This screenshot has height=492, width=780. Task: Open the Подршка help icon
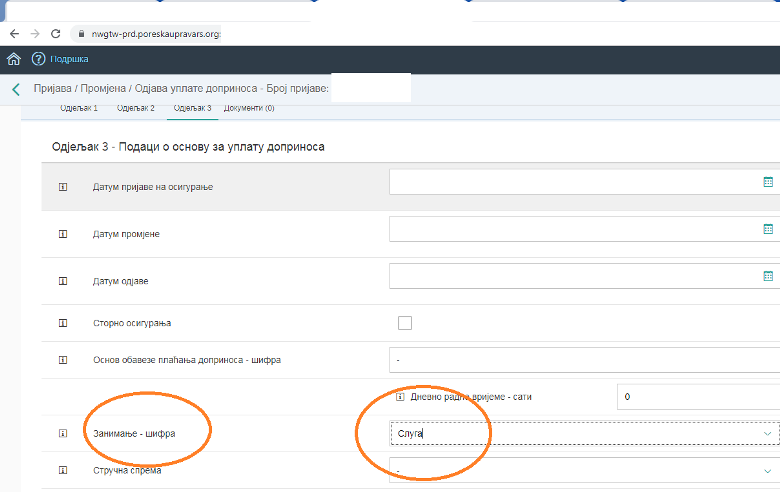tap(39, 59)
